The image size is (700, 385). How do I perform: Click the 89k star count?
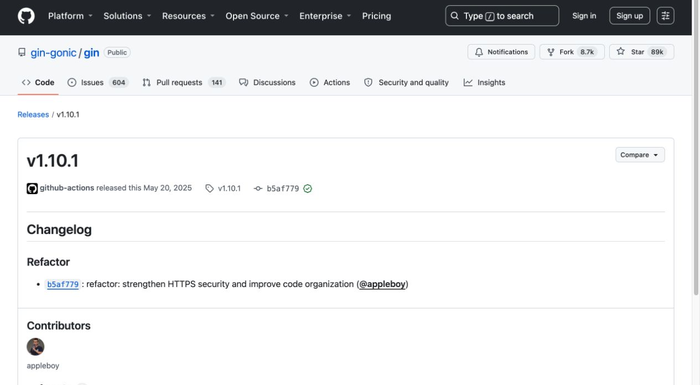click(x=657, y=52)
